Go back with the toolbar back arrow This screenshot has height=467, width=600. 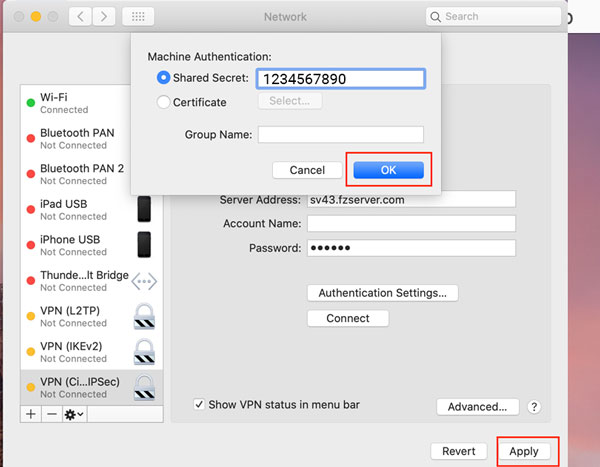coord(80,16)
